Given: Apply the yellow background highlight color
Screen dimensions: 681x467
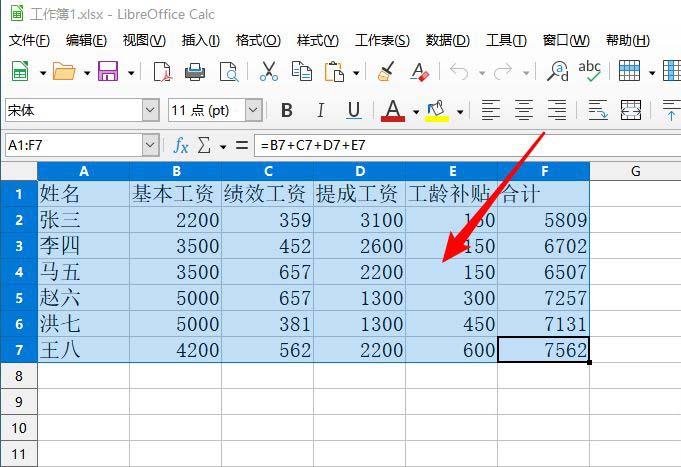Looking at the screenshot, I should coord(436,110).
